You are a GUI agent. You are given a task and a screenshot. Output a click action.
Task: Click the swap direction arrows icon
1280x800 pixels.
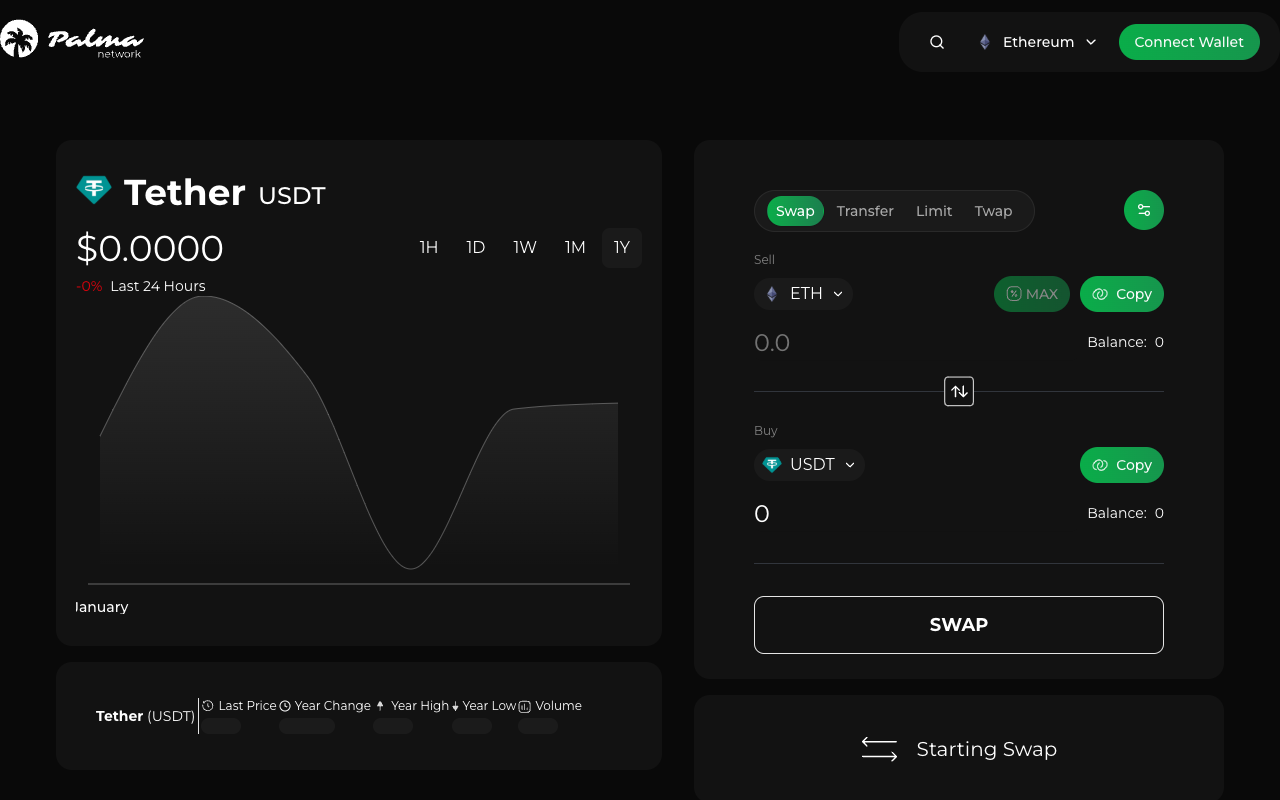(x=959, y=391)
